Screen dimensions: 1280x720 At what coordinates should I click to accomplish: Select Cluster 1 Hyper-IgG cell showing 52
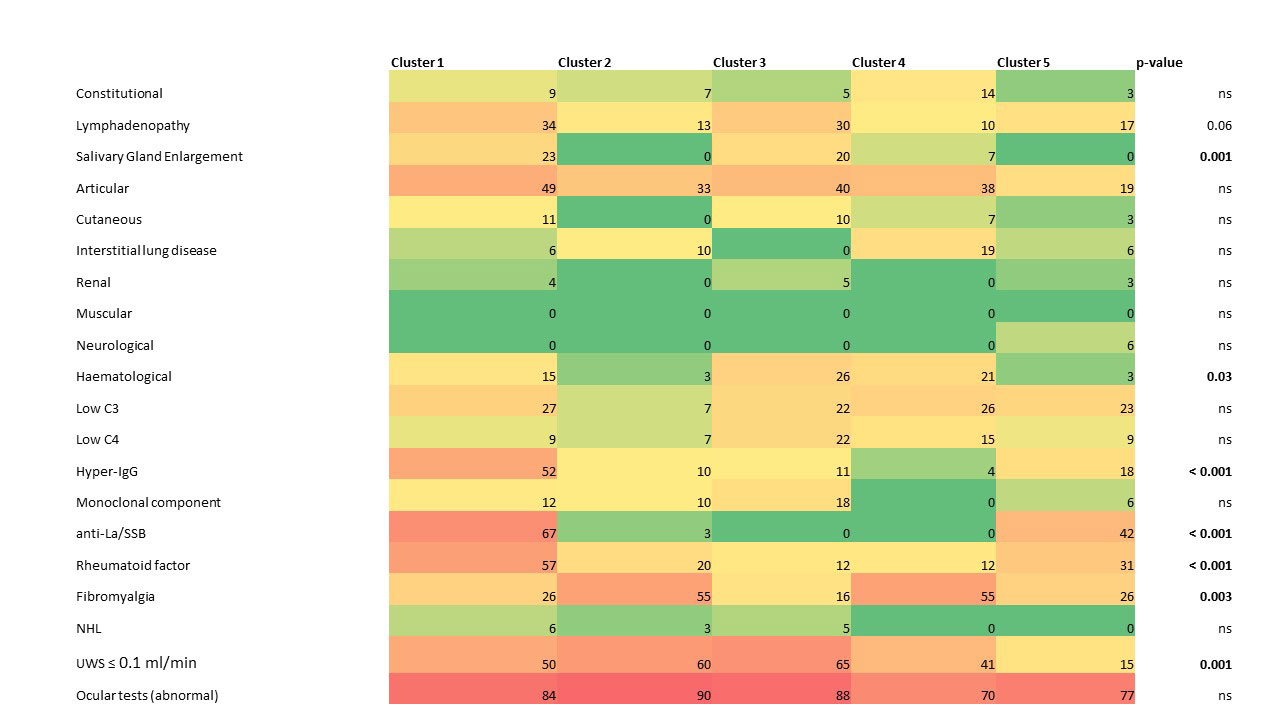473,471
